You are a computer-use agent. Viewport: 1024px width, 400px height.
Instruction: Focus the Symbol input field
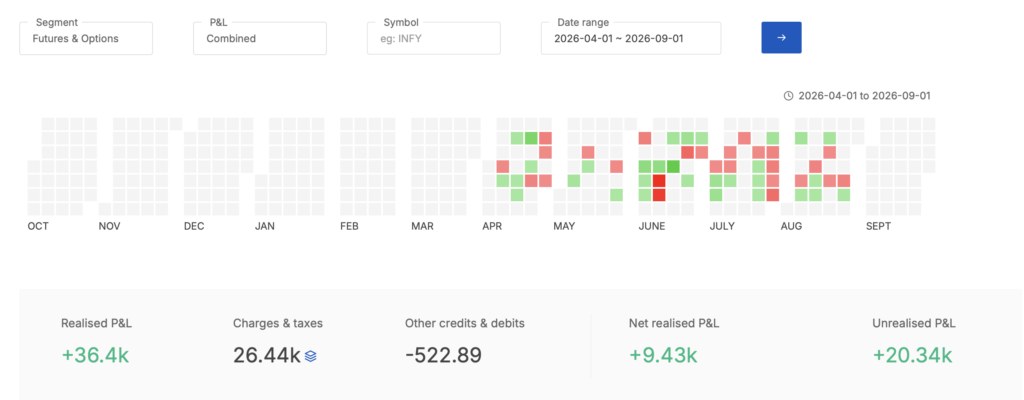point(434,39)
